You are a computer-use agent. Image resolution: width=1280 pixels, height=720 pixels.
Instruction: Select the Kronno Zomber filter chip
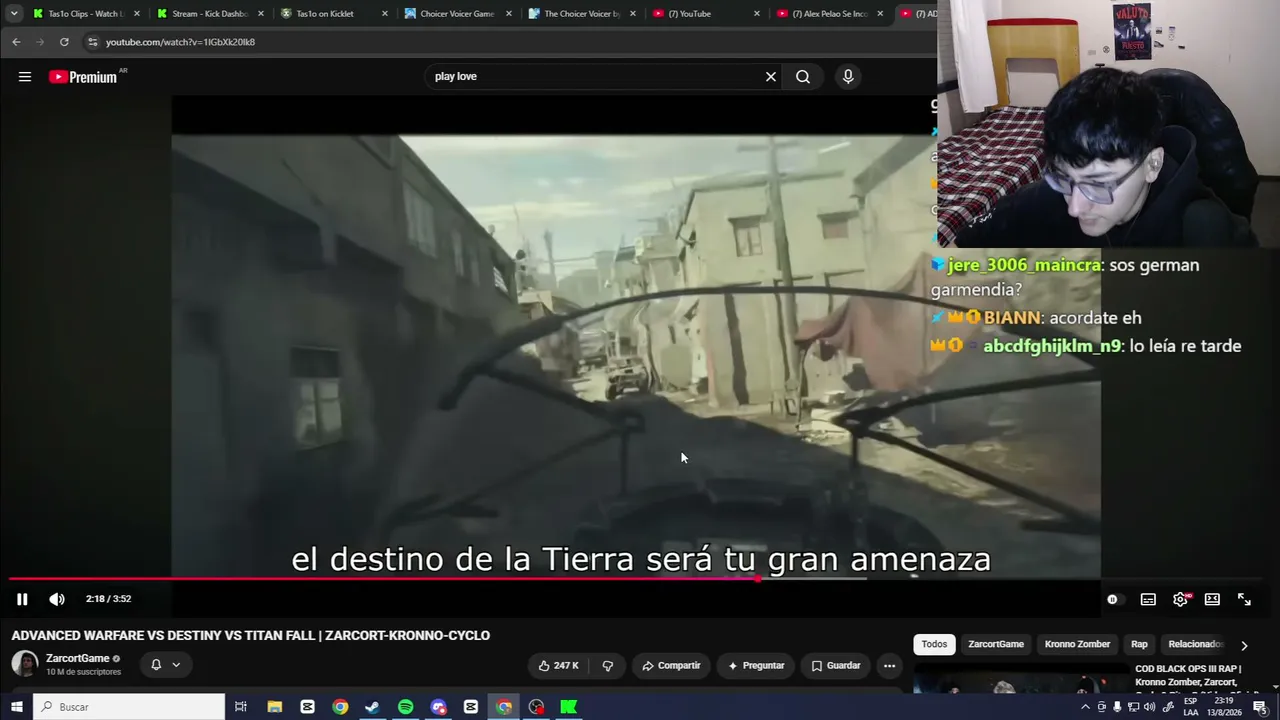pyautogui.click(x=1077, y=645)
